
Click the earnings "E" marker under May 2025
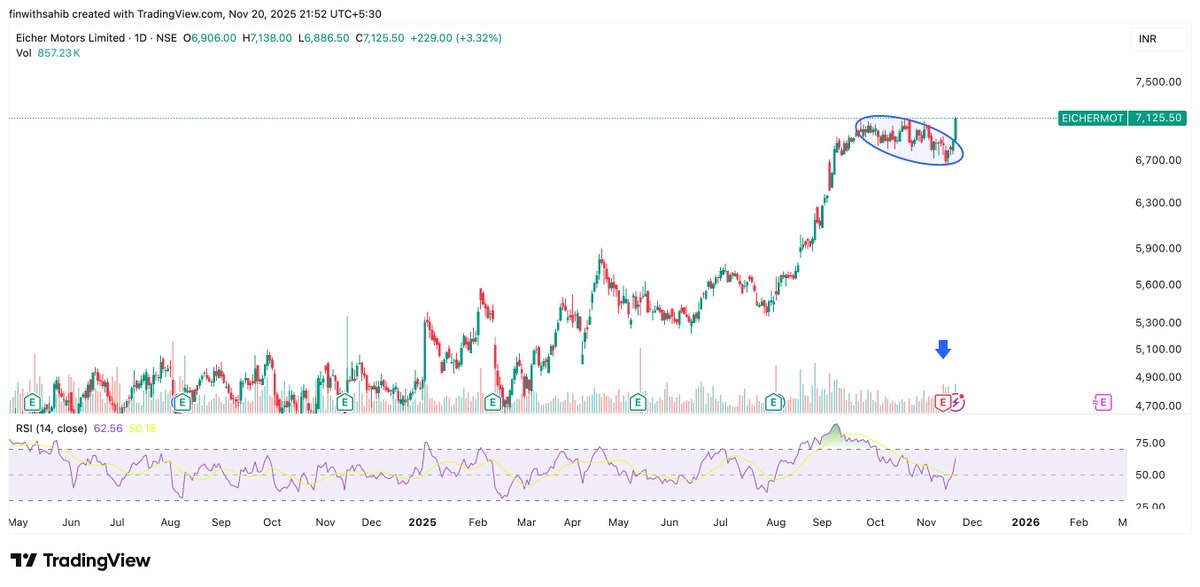point(636,402)
